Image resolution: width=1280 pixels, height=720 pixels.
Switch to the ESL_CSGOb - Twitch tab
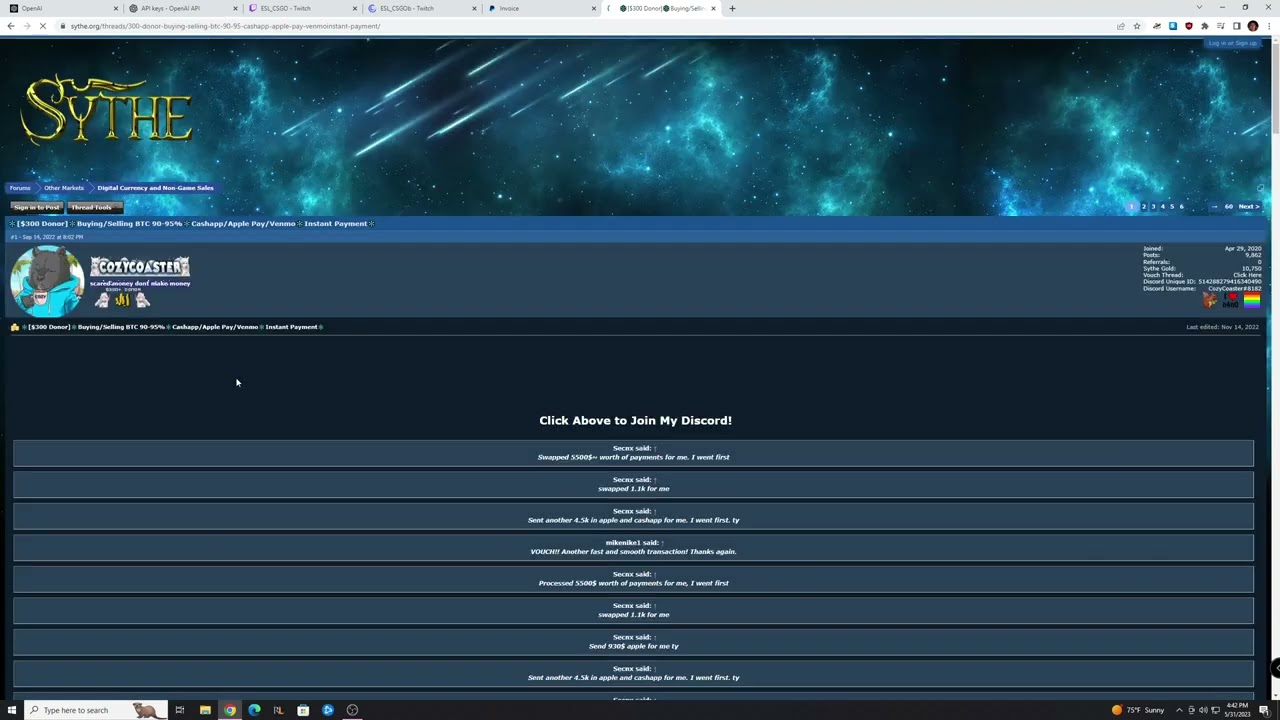422,8
